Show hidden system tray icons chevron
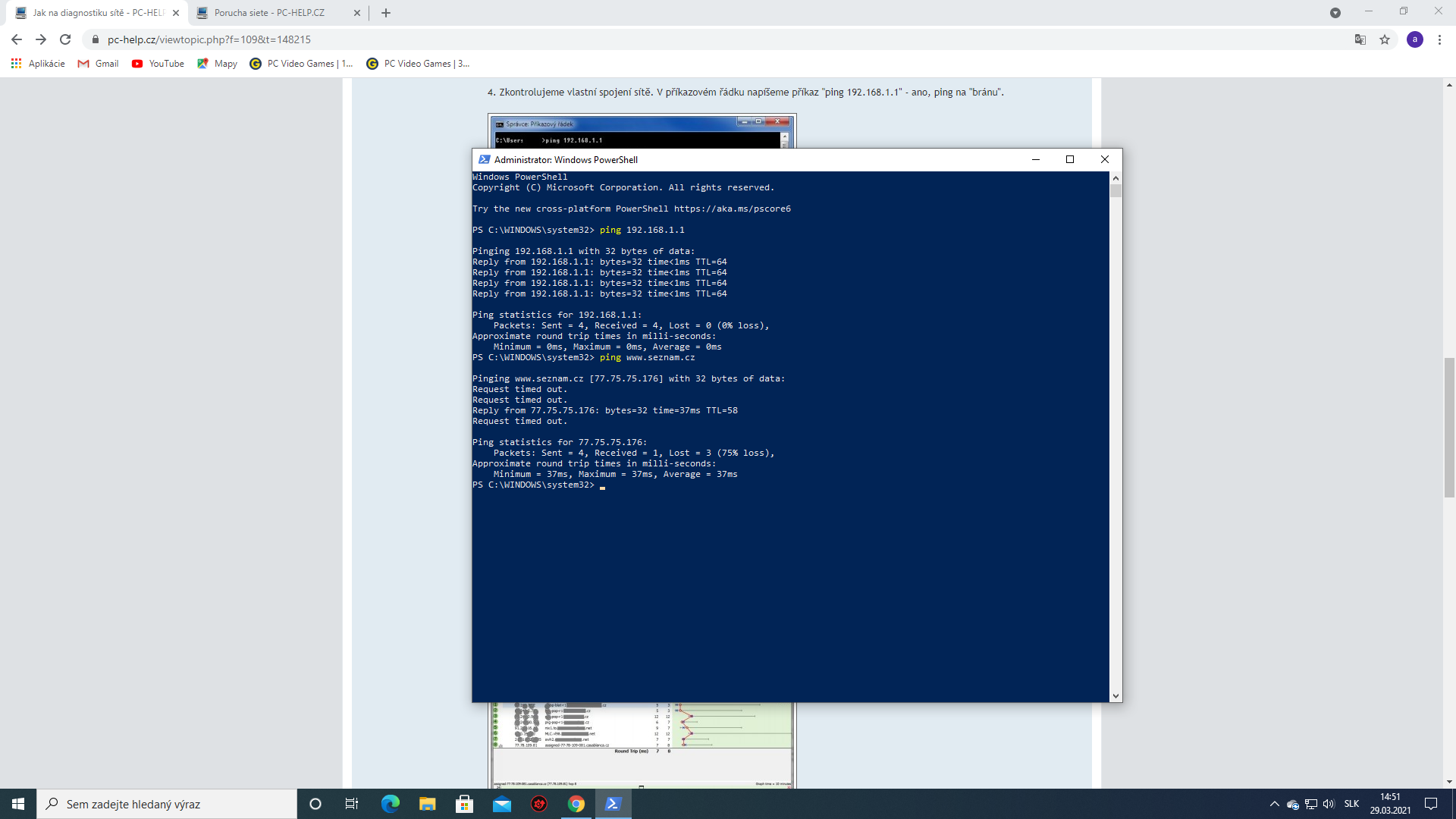Viewport: 1456px width, 819px height. tap(1274, 804)
